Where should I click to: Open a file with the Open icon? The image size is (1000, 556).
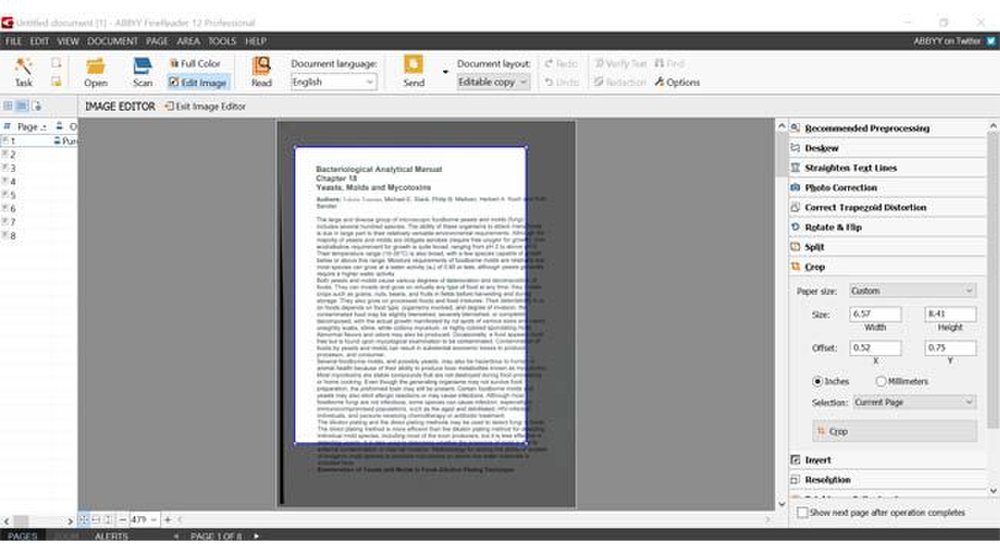(x=96, y=68)
